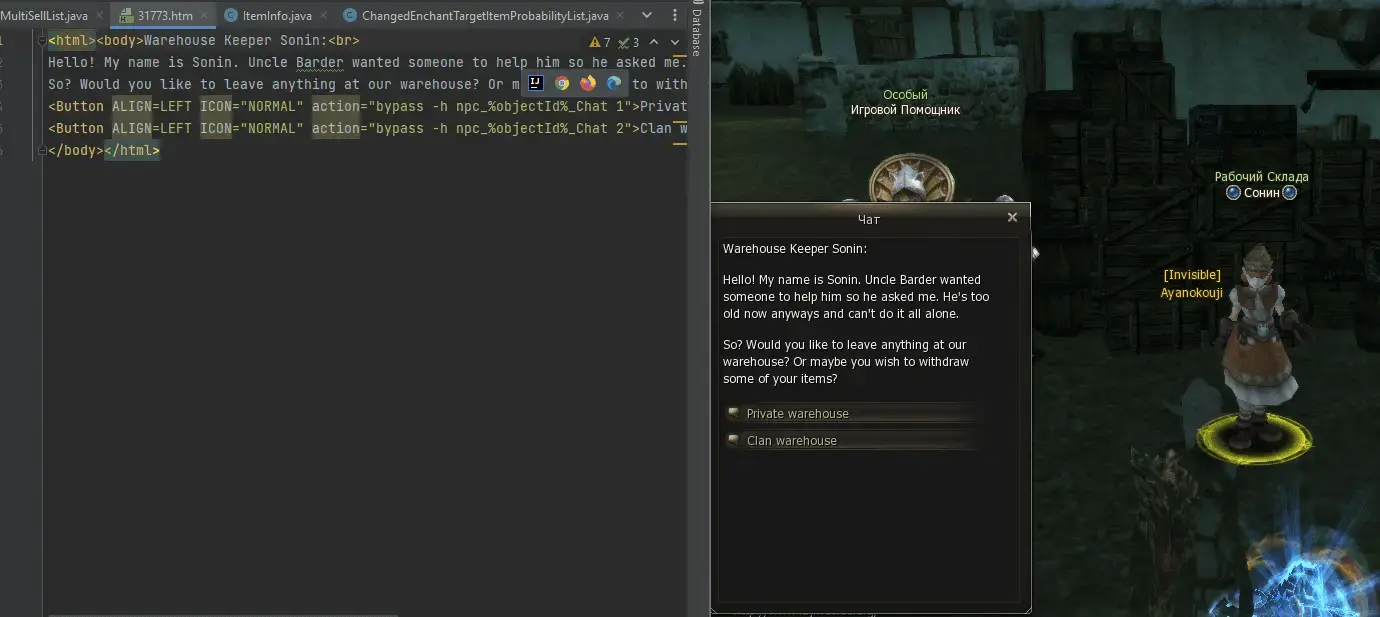This screenshot has height=617, width=1380.
Task: Open the ChangedEnchantTargetItemProbabilityList.java tab
Action: [484, 16]
